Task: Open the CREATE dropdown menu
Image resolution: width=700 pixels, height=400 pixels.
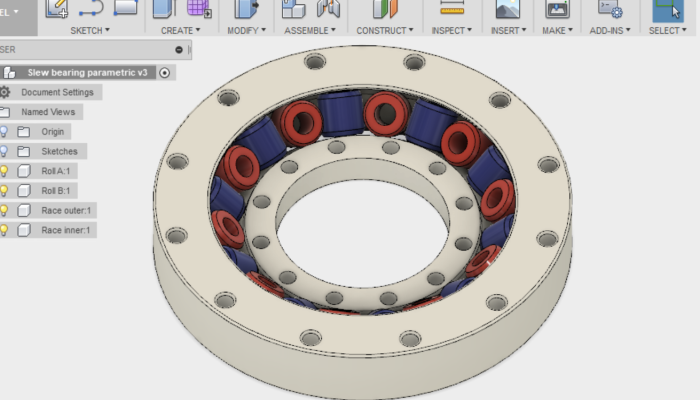Action: coord(180,30)
